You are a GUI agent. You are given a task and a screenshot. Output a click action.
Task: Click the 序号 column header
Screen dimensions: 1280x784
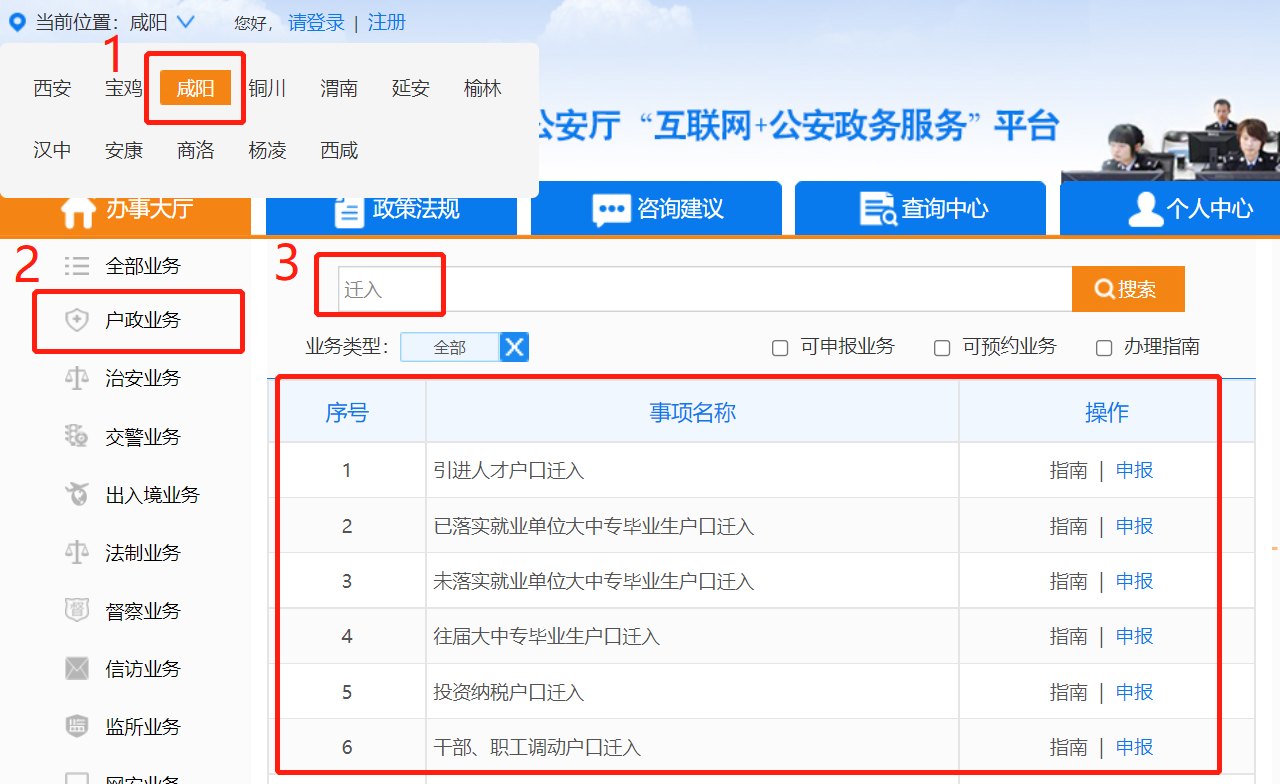347,412
